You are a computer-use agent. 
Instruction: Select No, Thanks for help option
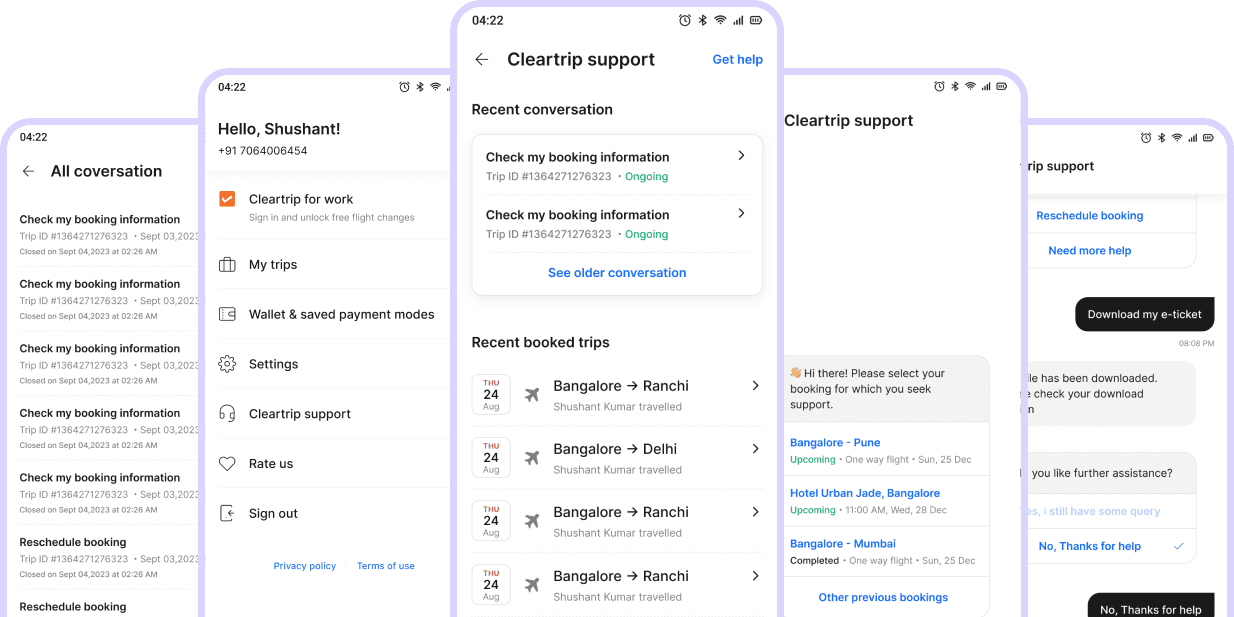1108,546
